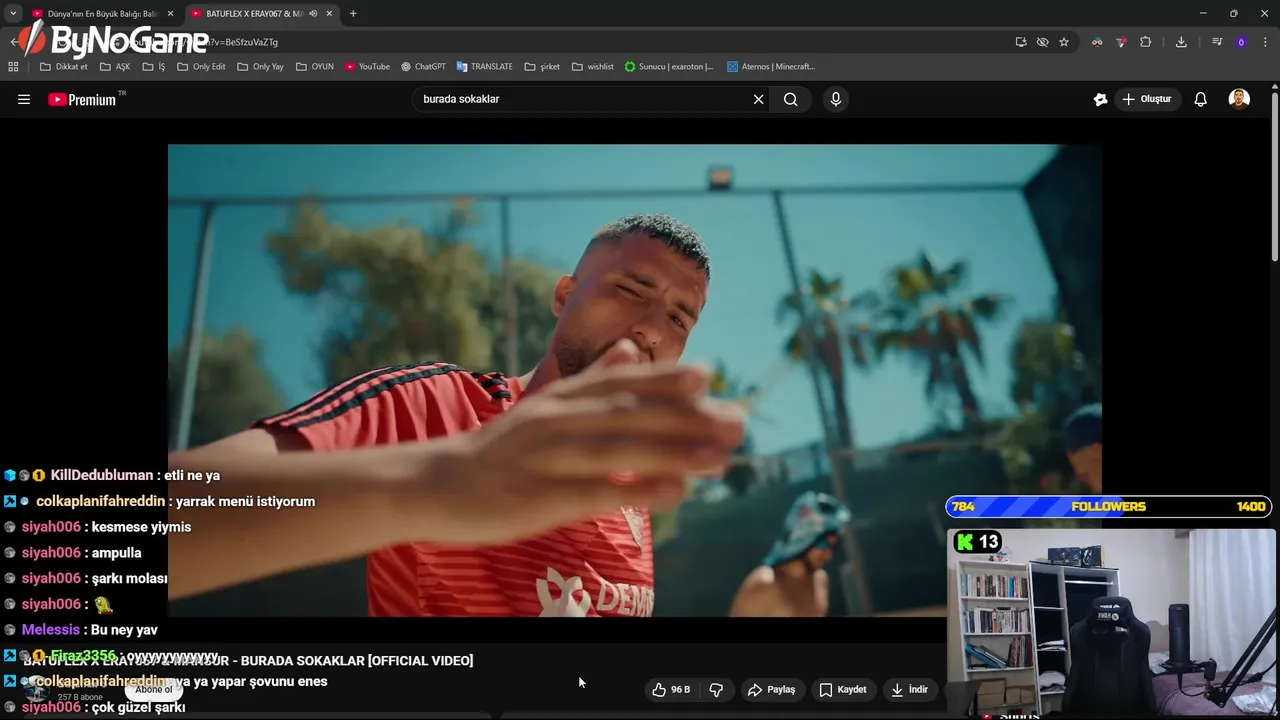Click the 784 FOLLOWERS 1400 progress bar

(1108, 507)
